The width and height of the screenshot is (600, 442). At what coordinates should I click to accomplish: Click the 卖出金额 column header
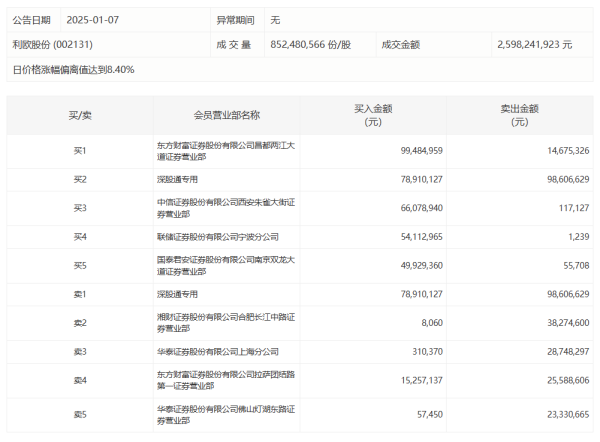point(520,115)
